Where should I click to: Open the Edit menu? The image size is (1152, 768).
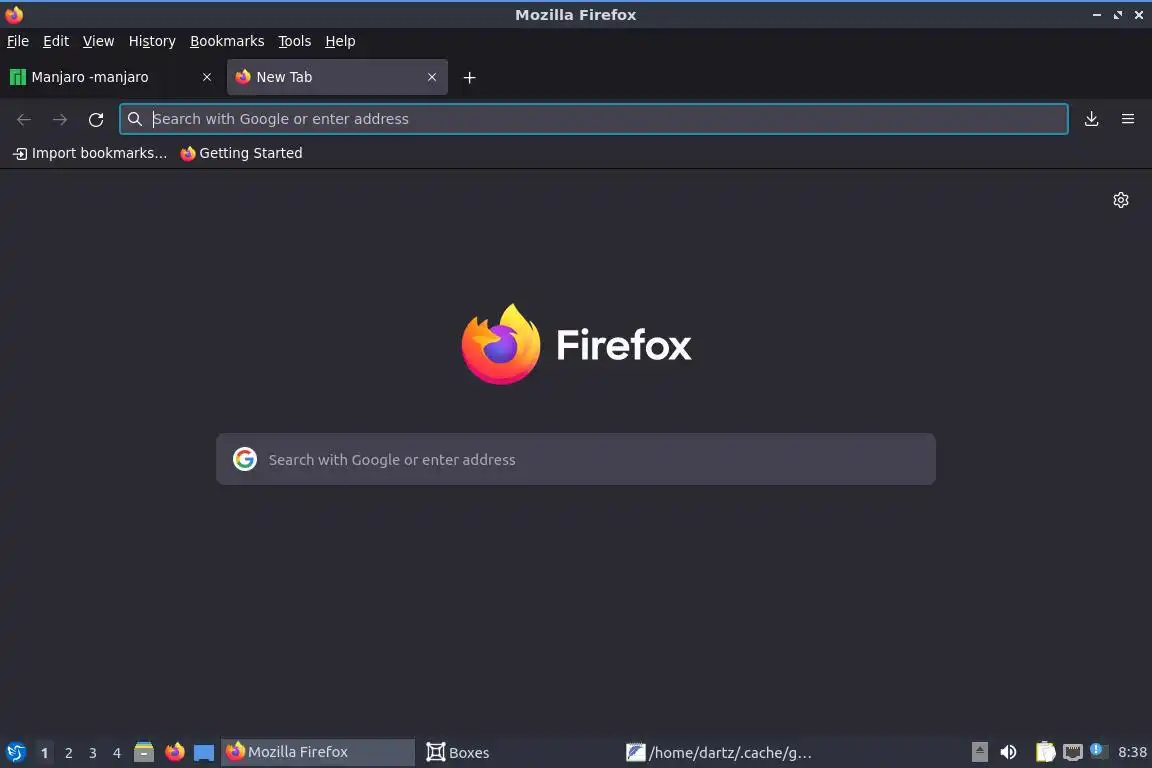56,41
